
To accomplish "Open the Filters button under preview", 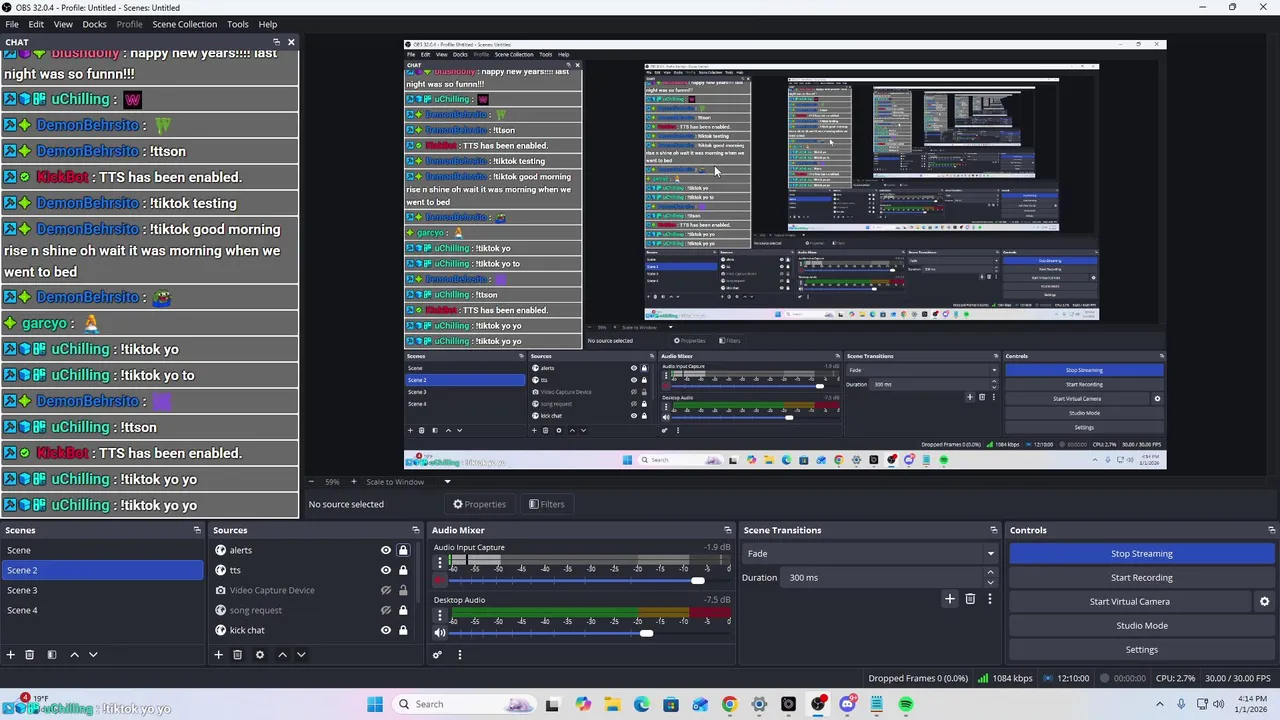I will point(547,504).
